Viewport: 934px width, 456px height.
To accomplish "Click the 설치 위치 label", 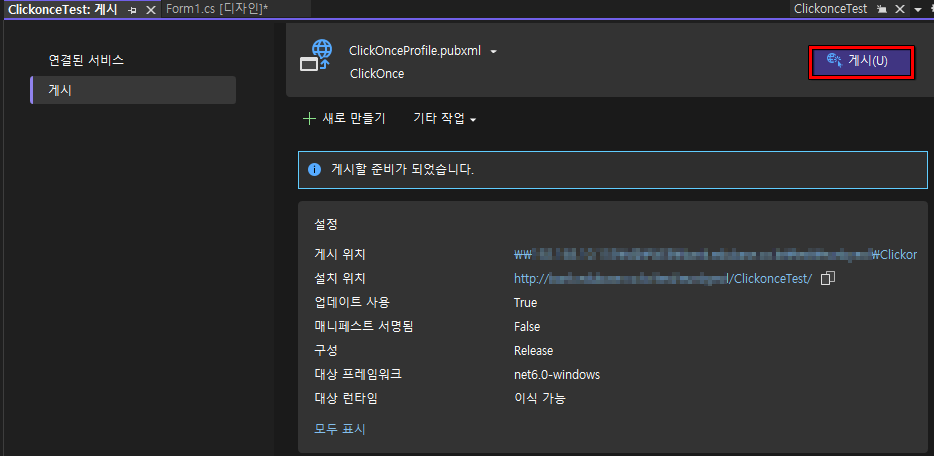I will [340, 279].
